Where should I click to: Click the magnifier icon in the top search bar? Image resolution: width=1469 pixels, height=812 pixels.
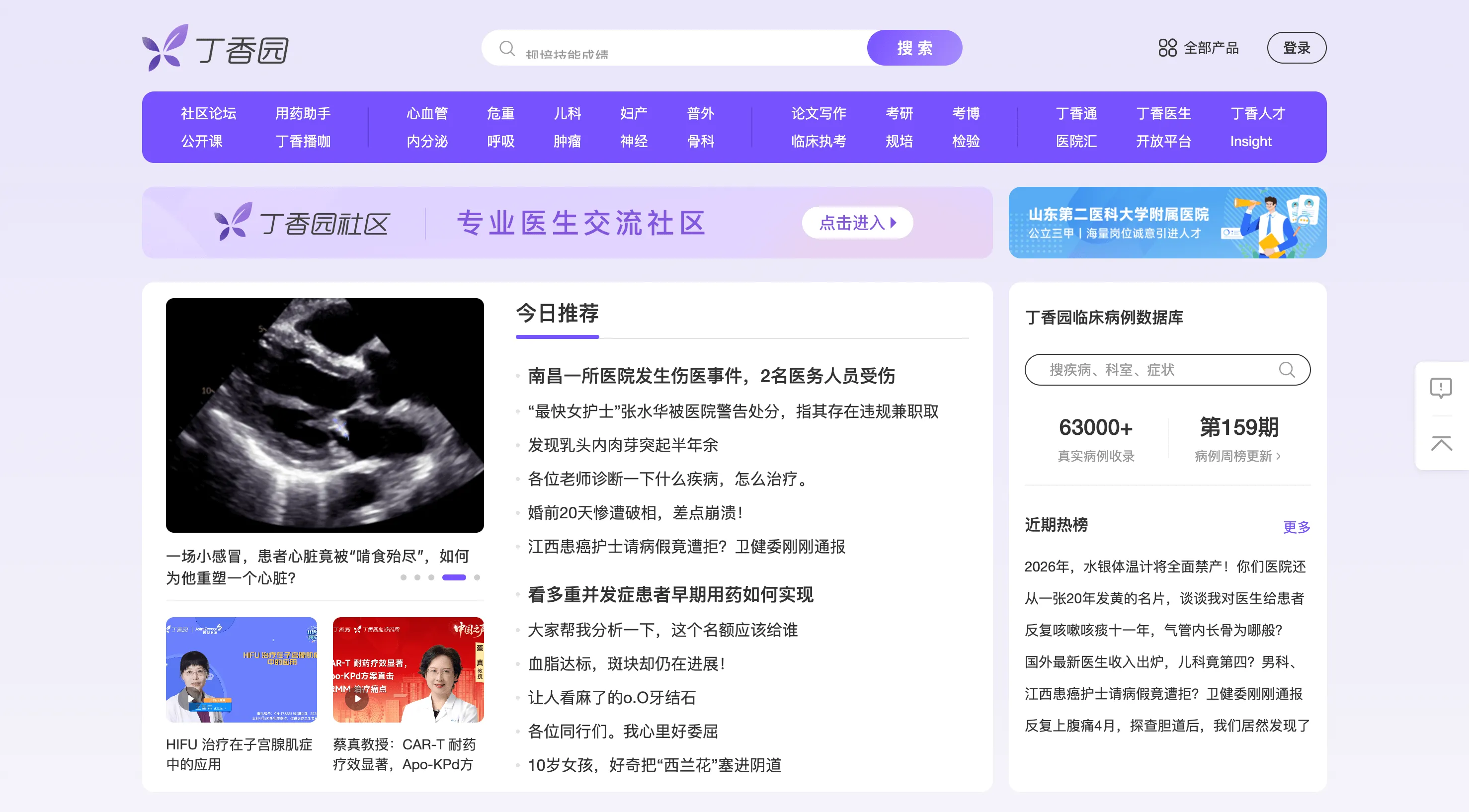(x=506, y=49)
